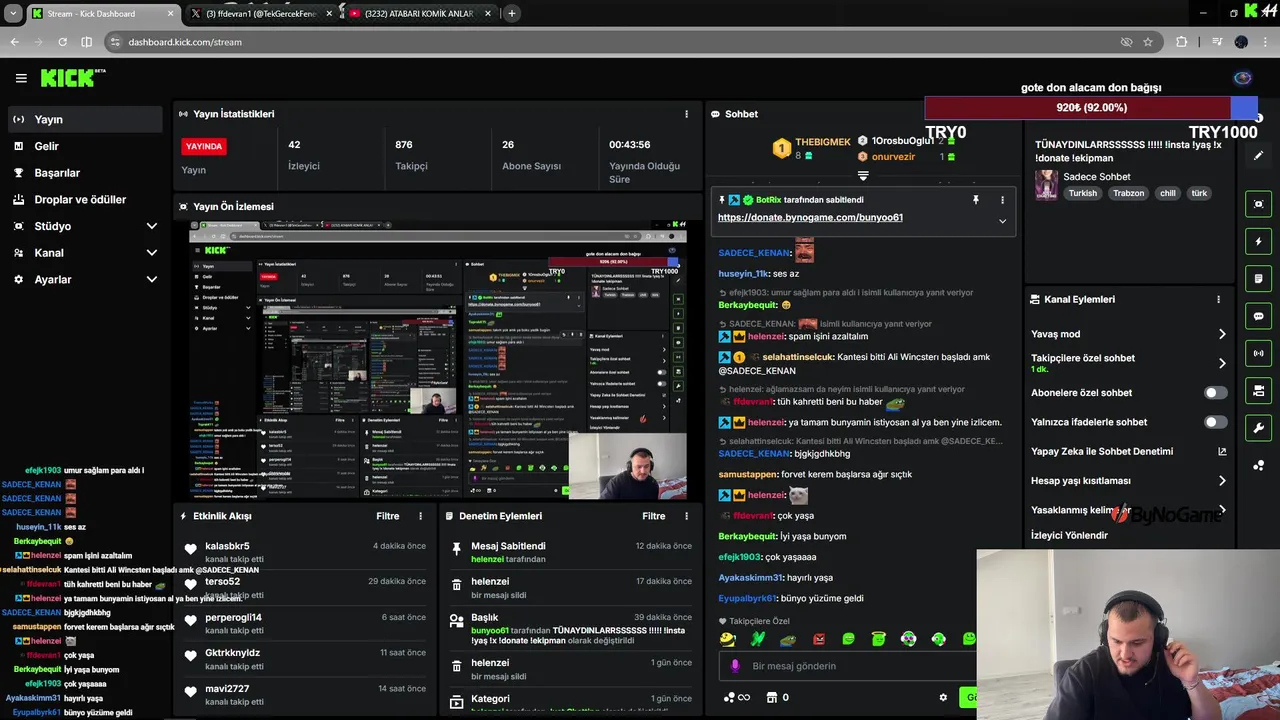Open Takipçilere özel sohbet settings

tap(1128, 363)
